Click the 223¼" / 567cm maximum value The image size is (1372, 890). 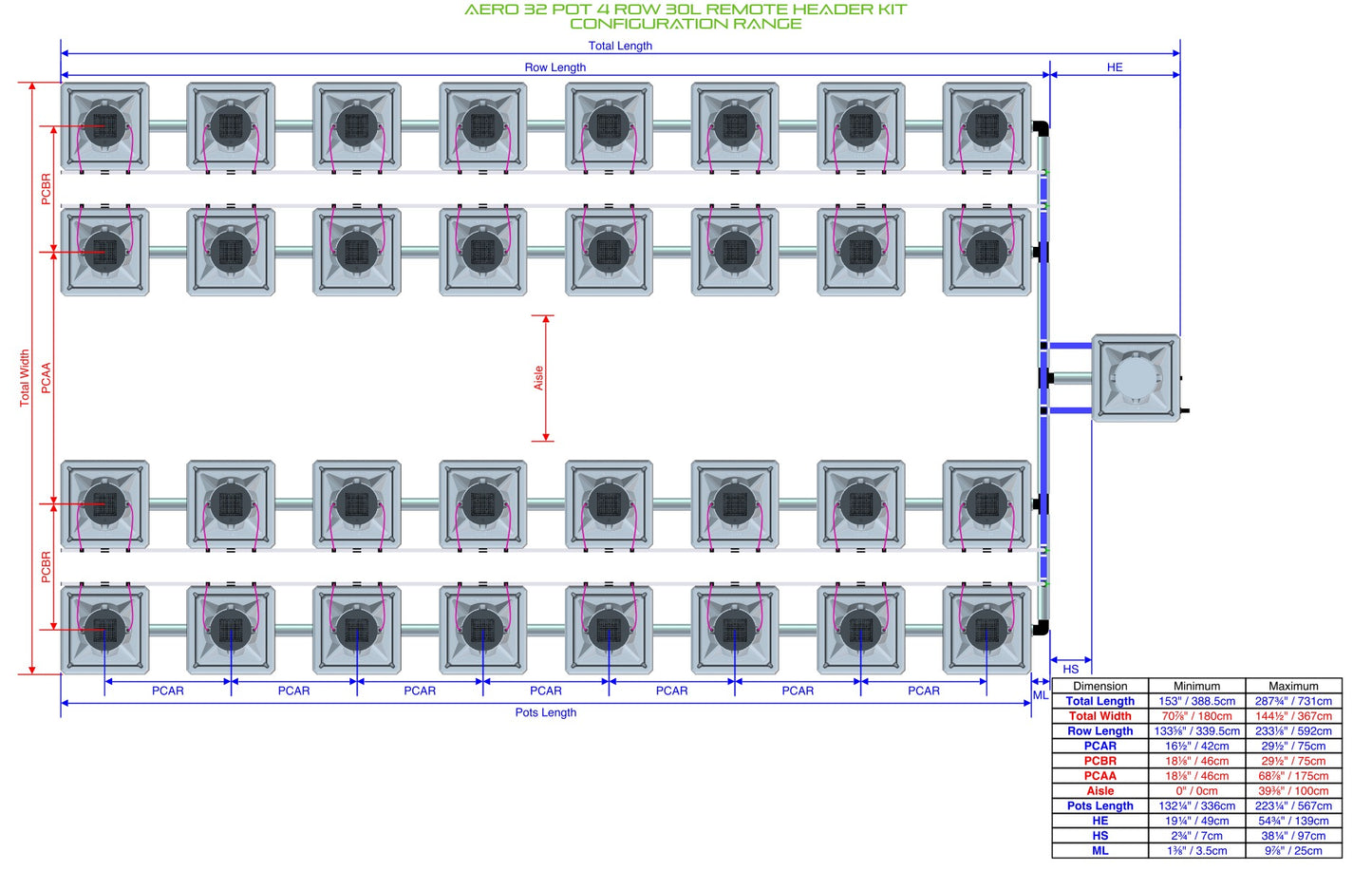click(1293, 805)
